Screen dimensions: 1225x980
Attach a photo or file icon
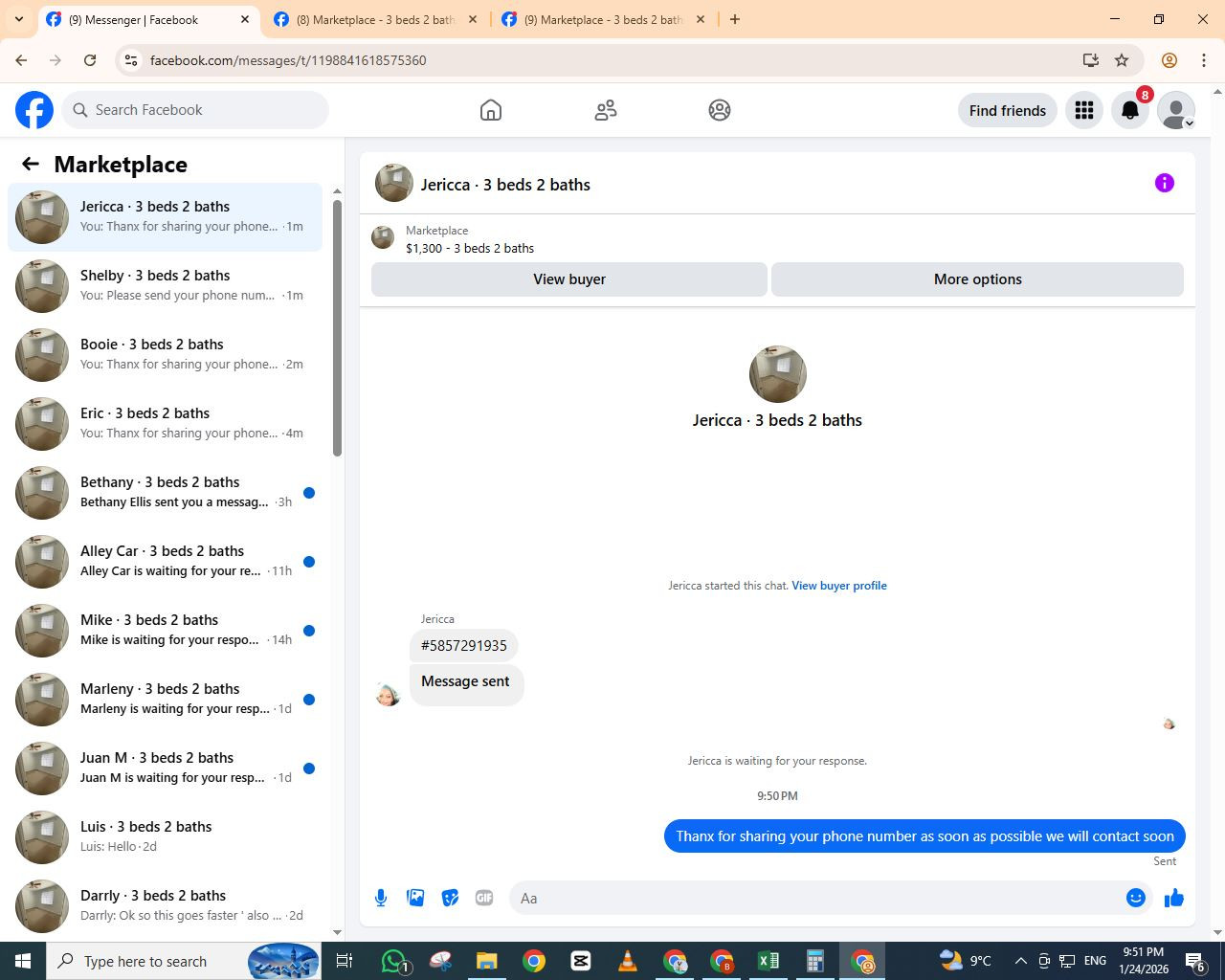click(x=415, y=898)
